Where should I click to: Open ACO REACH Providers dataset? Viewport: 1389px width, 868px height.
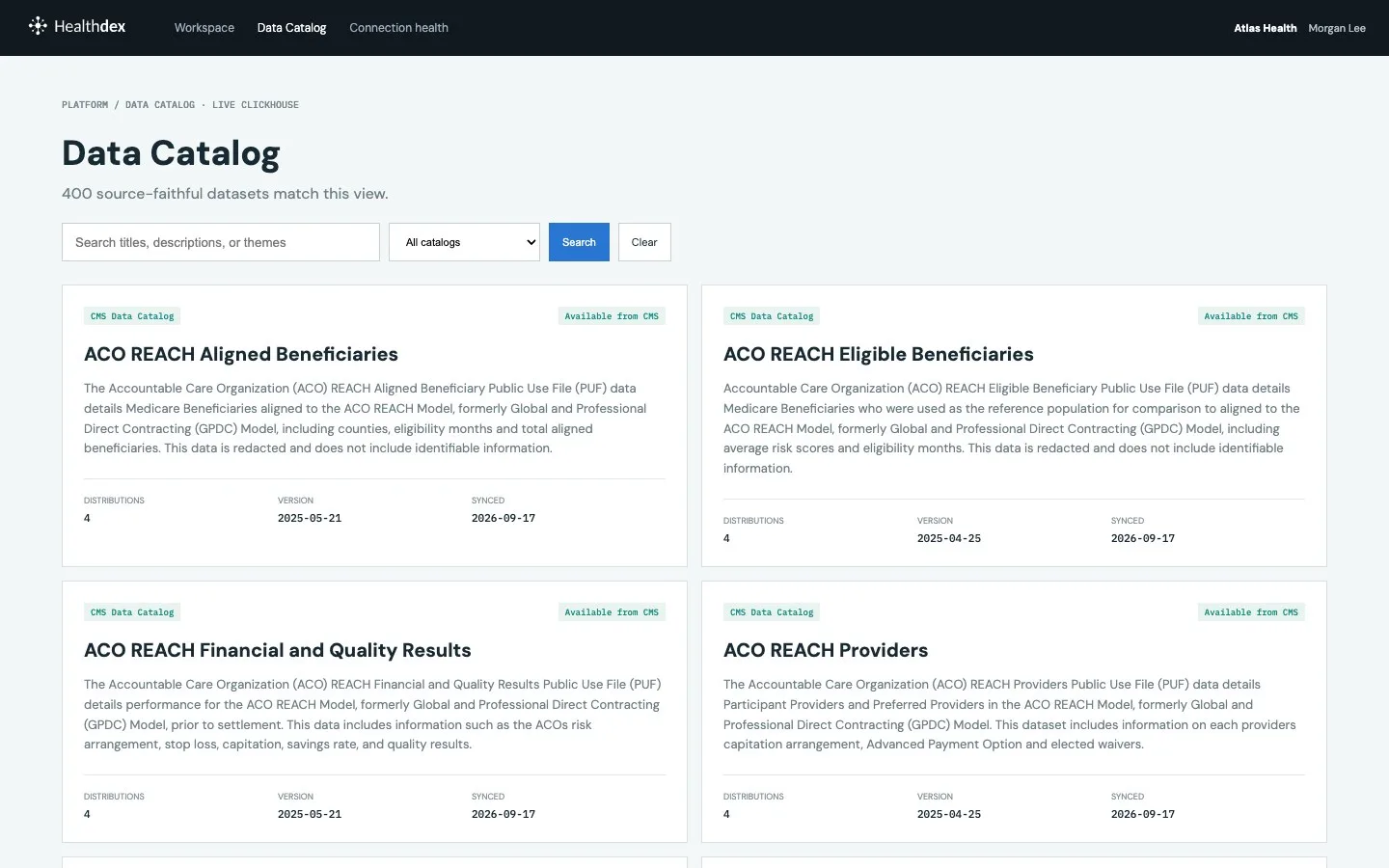click(x=826, y=650)
